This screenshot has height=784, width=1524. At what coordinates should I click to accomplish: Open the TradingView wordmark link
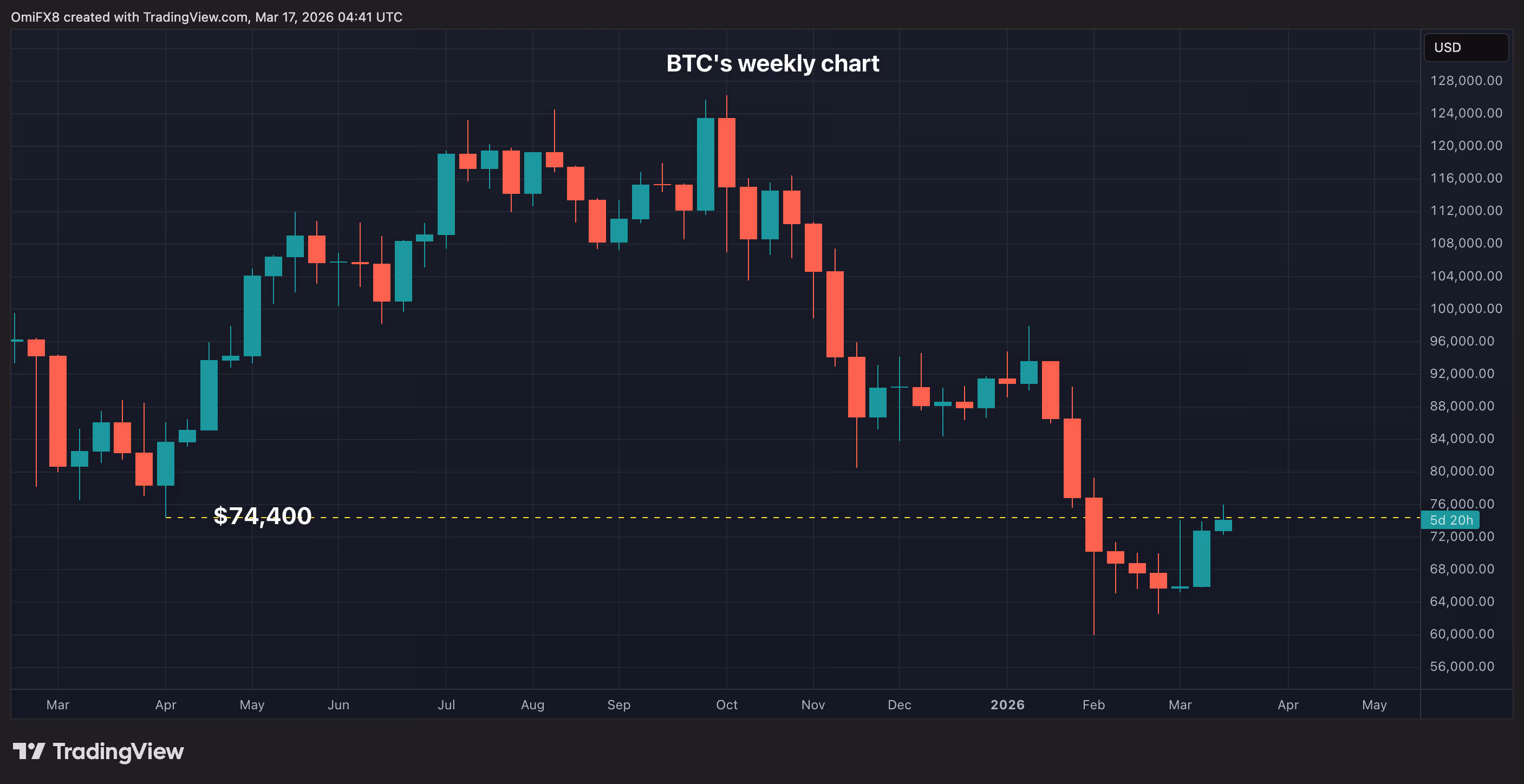[x=118, y=752]
